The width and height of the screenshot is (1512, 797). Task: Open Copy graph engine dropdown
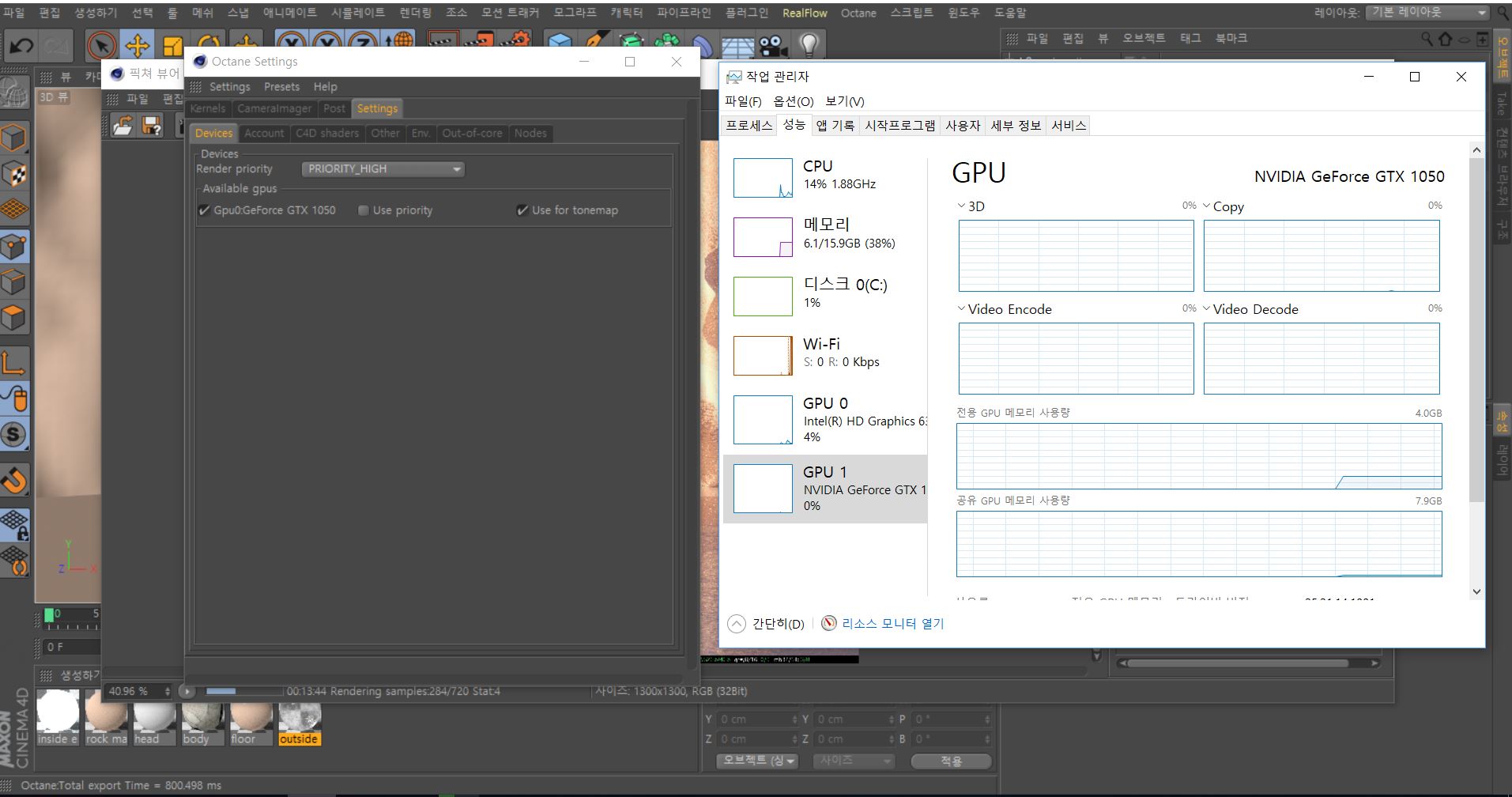[1206, 206]
